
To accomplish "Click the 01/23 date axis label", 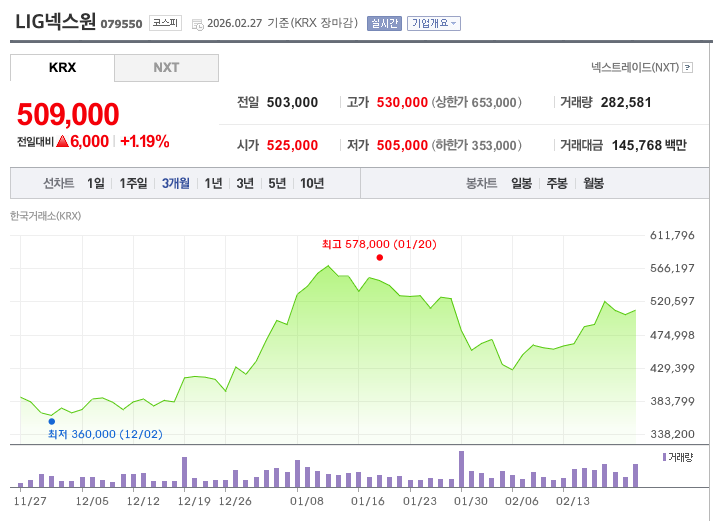I will click(420, 501).
